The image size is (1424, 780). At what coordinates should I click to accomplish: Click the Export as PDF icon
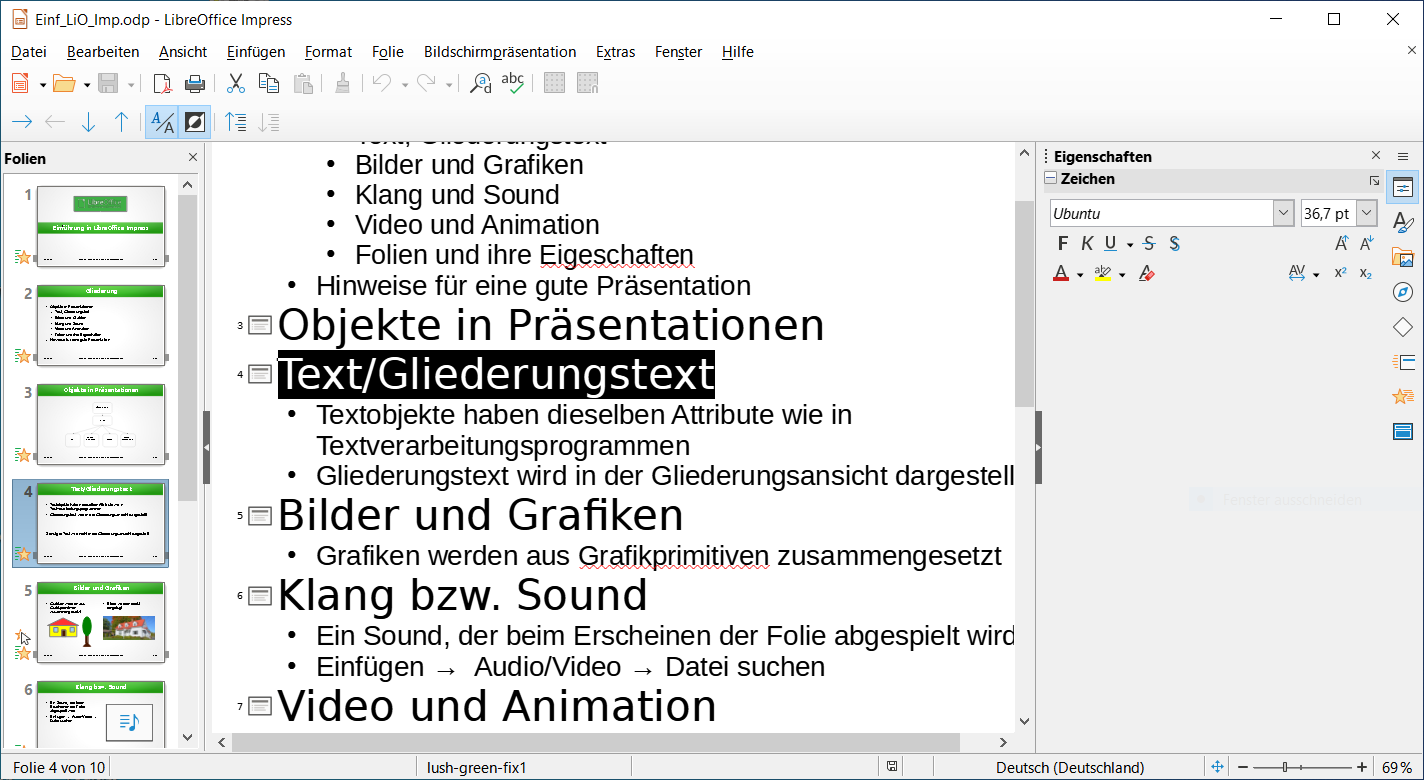pyautogui.click(x=162, y=84)
